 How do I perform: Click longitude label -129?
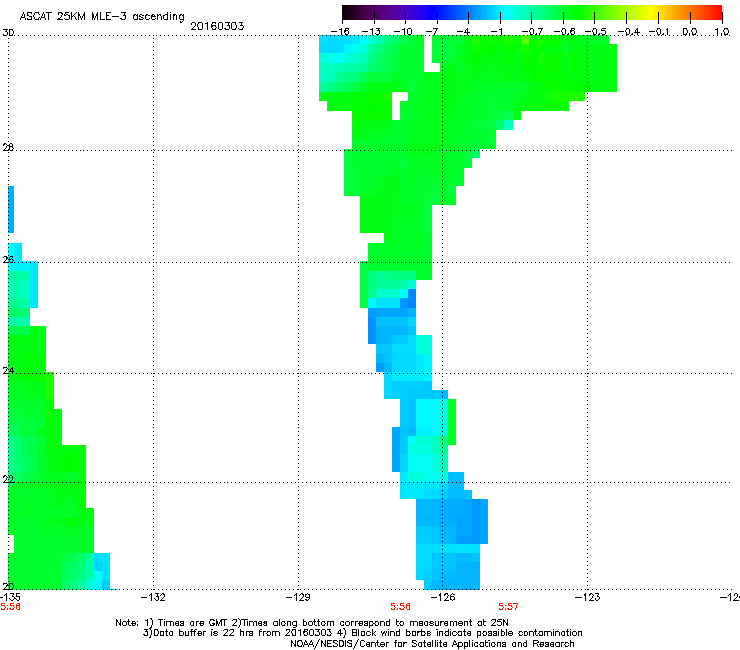298,597
